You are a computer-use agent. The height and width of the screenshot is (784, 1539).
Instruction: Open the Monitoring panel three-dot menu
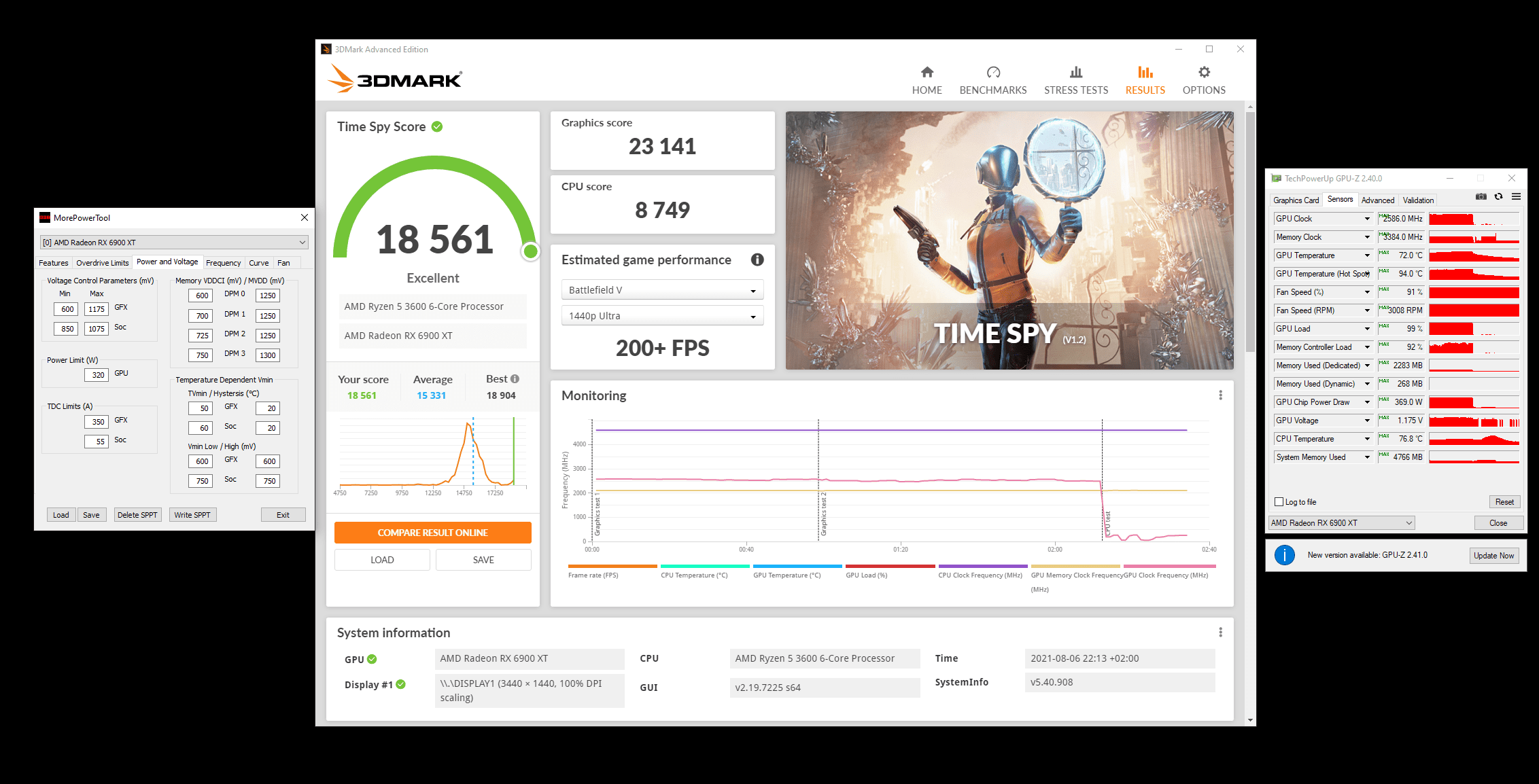coord(1220,395)
